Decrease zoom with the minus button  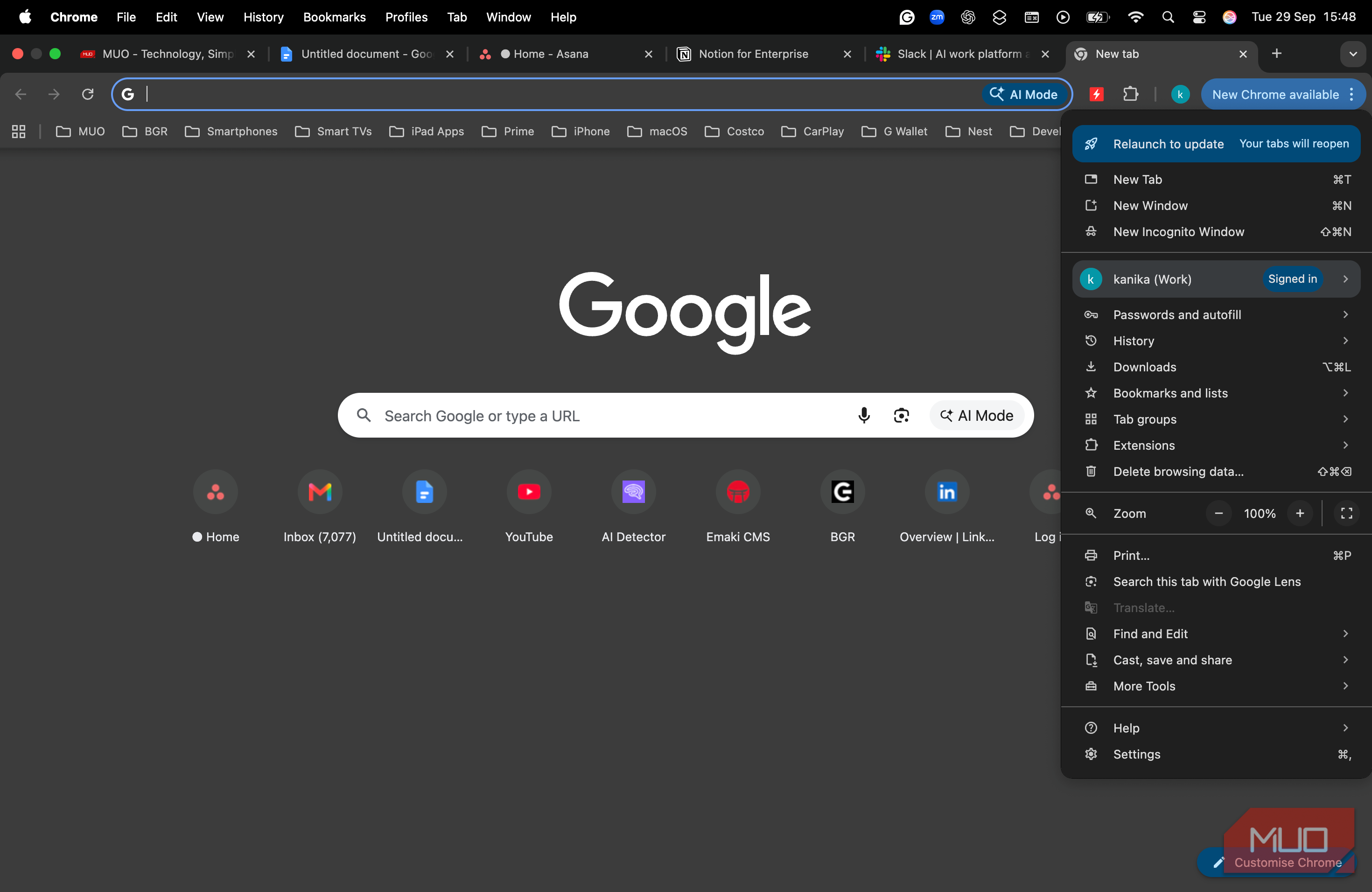coord(1218,514)
